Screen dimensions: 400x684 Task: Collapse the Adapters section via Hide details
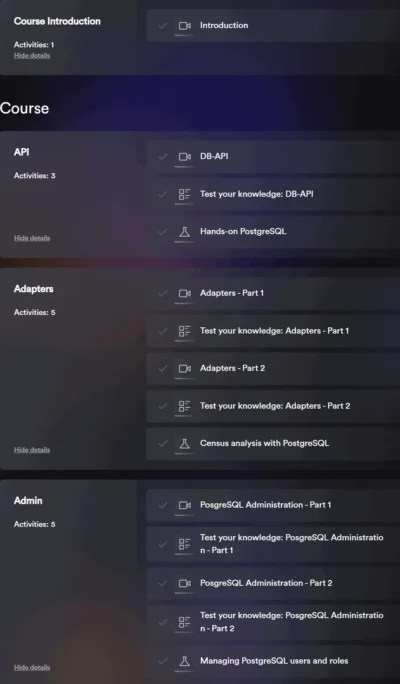click(32, 450)
